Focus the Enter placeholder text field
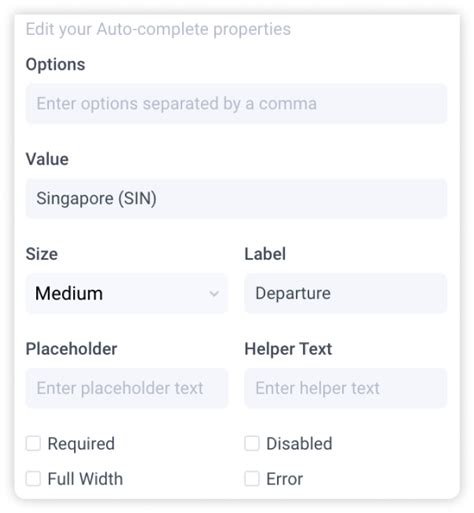 (127, 388)
